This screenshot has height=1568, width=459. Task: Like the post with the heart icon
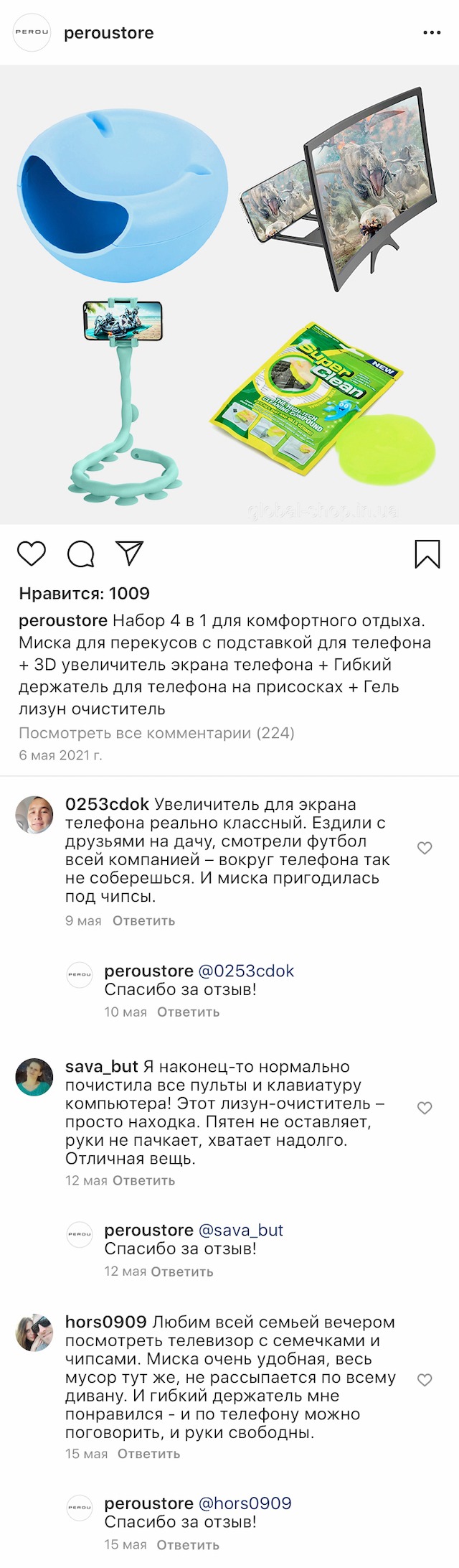32,554
